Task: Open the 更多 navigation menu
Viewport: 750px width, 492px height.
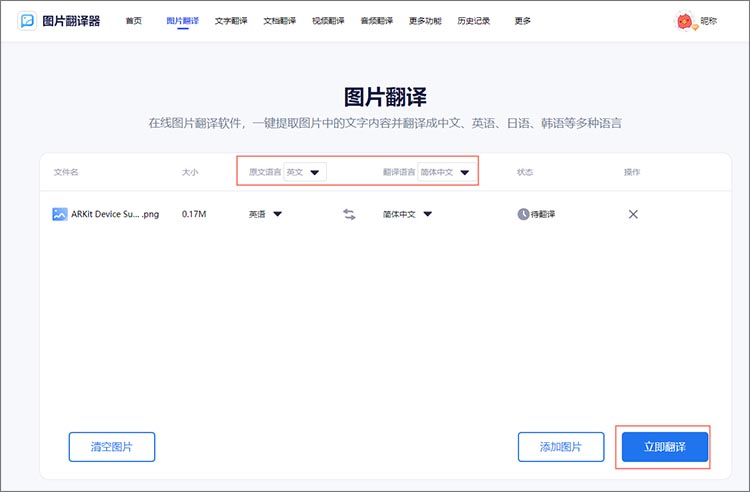Action: click(x=522, y=21)
